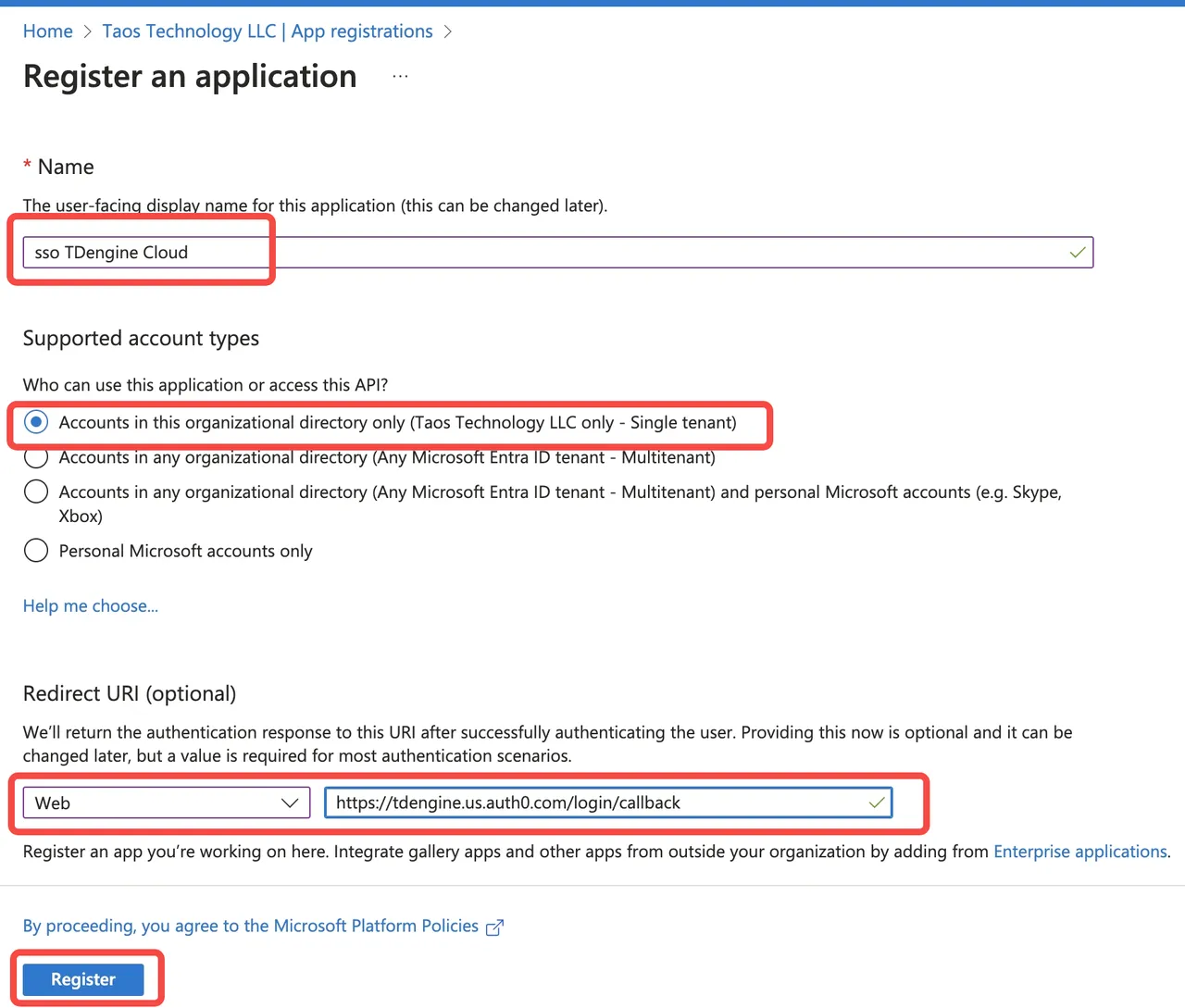
Task: Go to Home breadcrumb
Action: point(48,31)
